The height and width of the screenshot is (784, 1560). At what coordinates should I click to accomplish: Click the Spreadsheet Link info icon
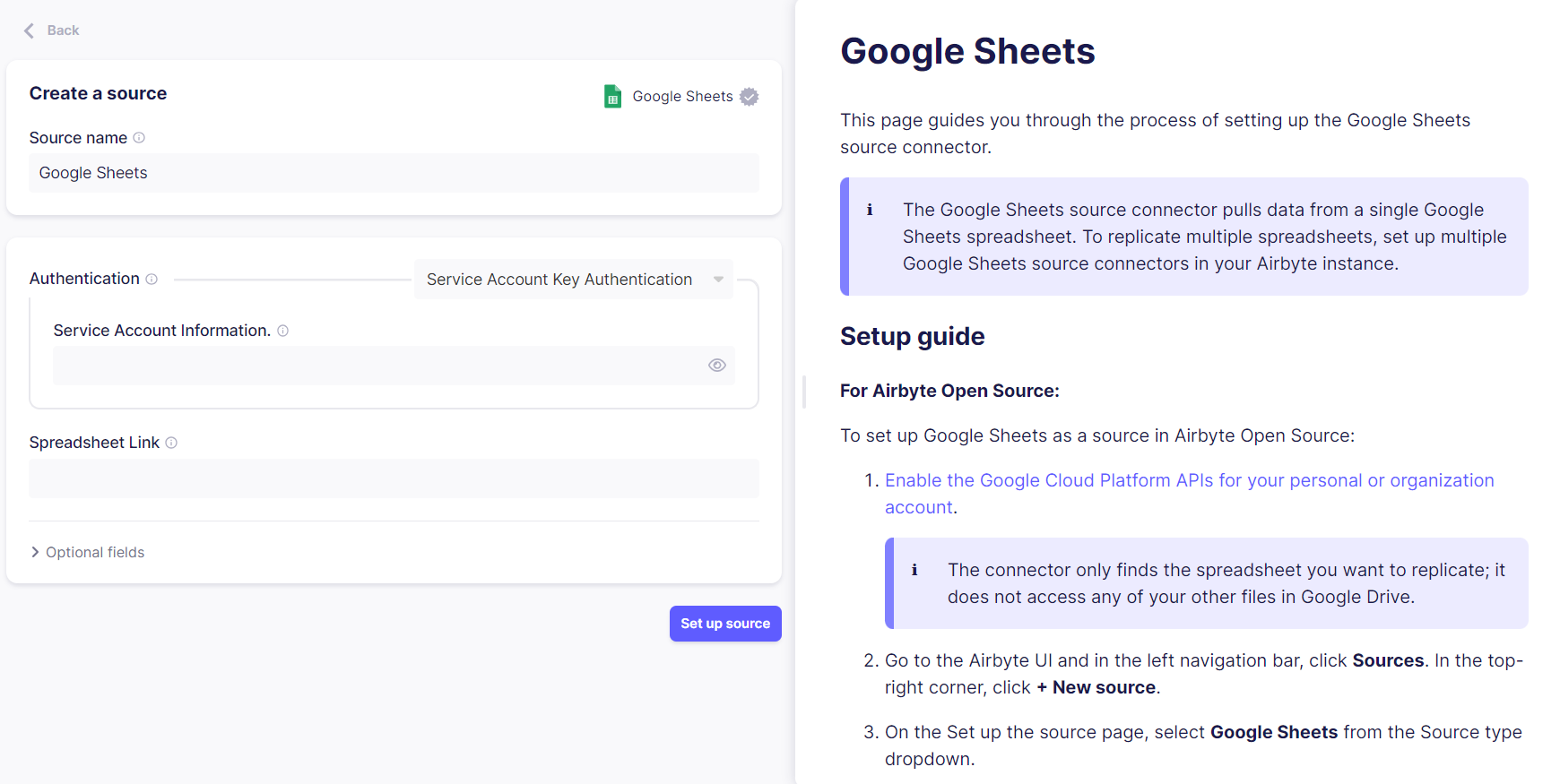coord(171,443)
